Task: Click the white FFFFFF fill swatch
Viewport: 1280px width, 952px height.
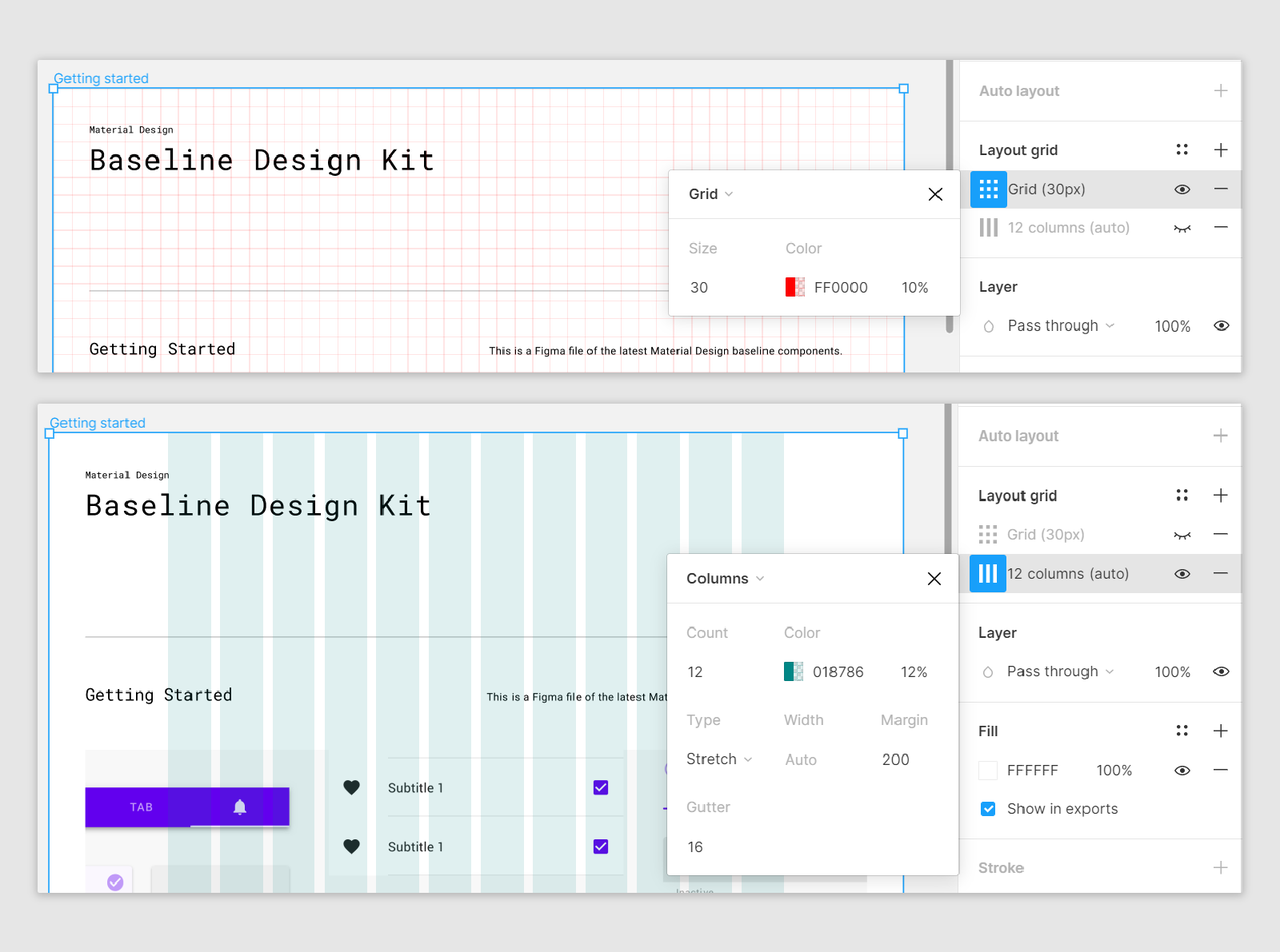Action: 988,770
